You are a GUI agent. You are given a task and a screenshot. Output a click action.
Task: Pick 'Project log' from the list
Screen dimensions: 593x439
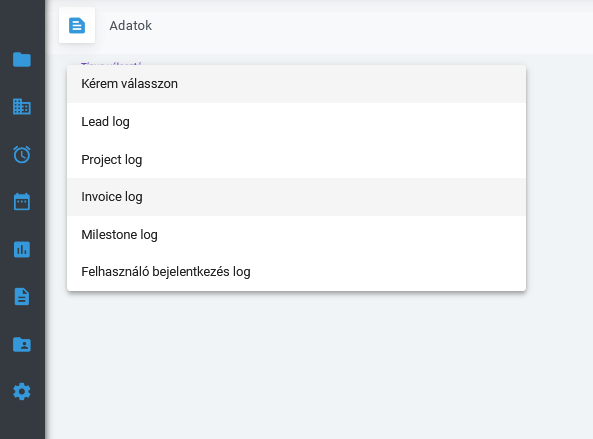[296, 159]
